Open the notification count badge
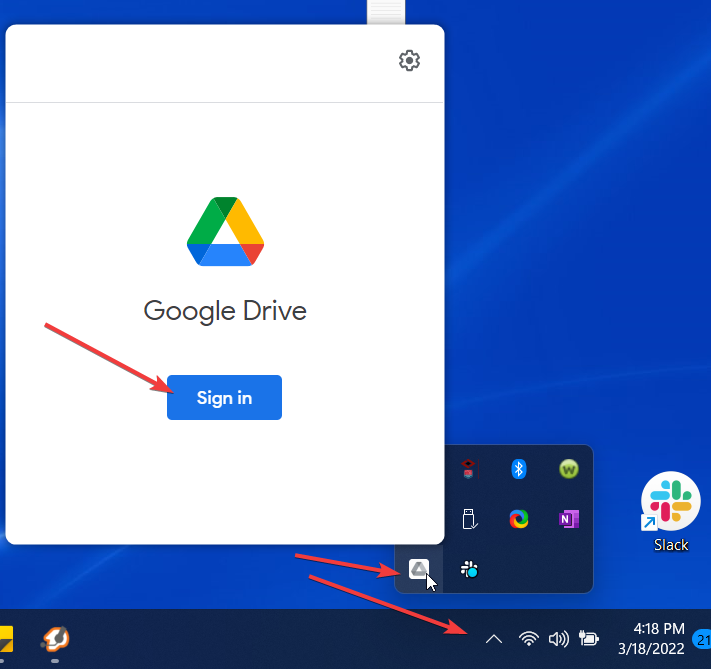Screen dimensions: 711x669 (x=702, y=640)
